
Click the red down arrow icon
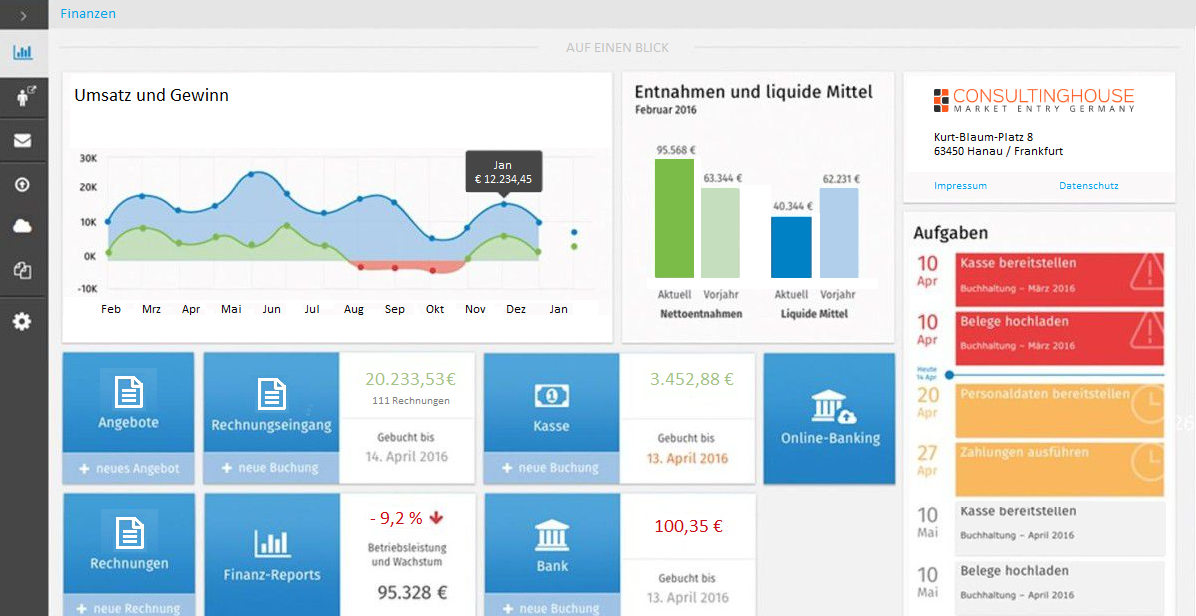pos(436,518)
